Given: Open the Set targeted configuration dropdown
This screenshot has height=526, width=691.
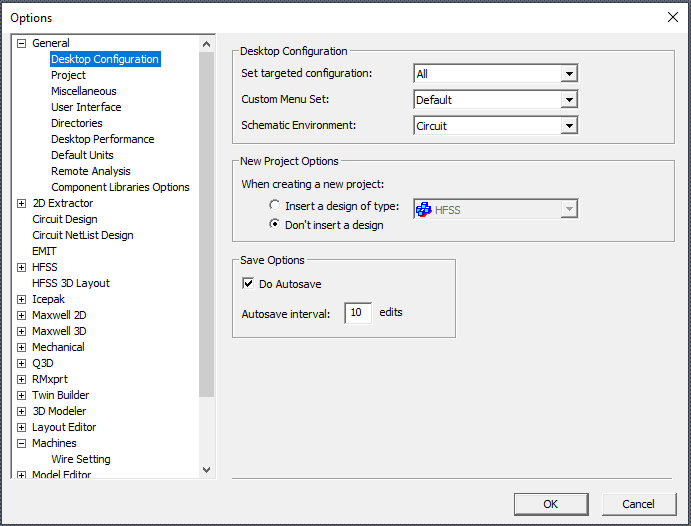Looking at the screenshot, I should click(x=568, y=74).
